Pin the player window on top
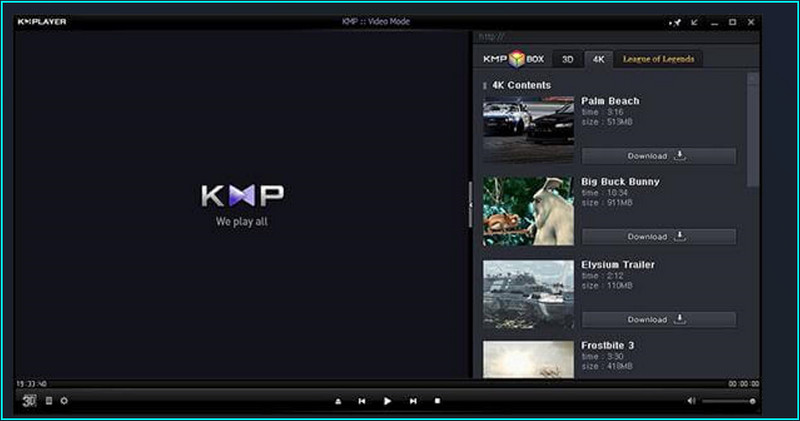800x421 pixels. click(x=675, y=22)
